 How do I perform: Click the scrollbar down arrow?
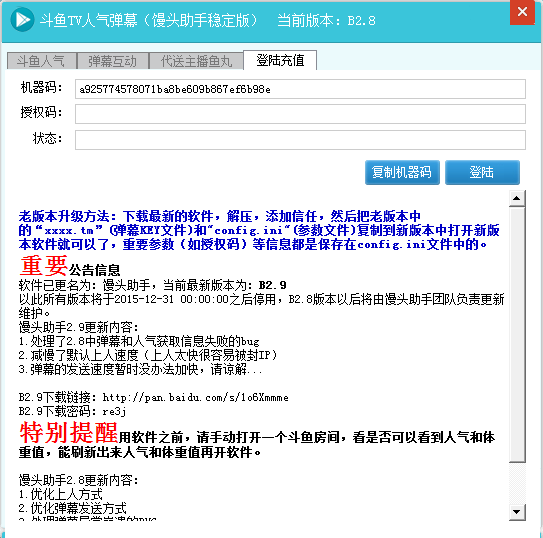pos(517,512)
